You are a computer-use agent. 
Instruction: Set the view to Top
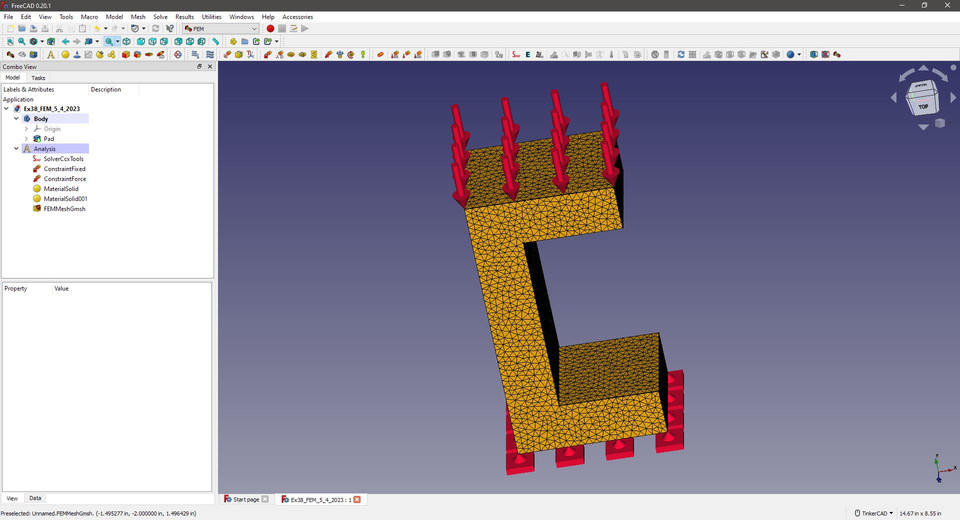[152, 41]
